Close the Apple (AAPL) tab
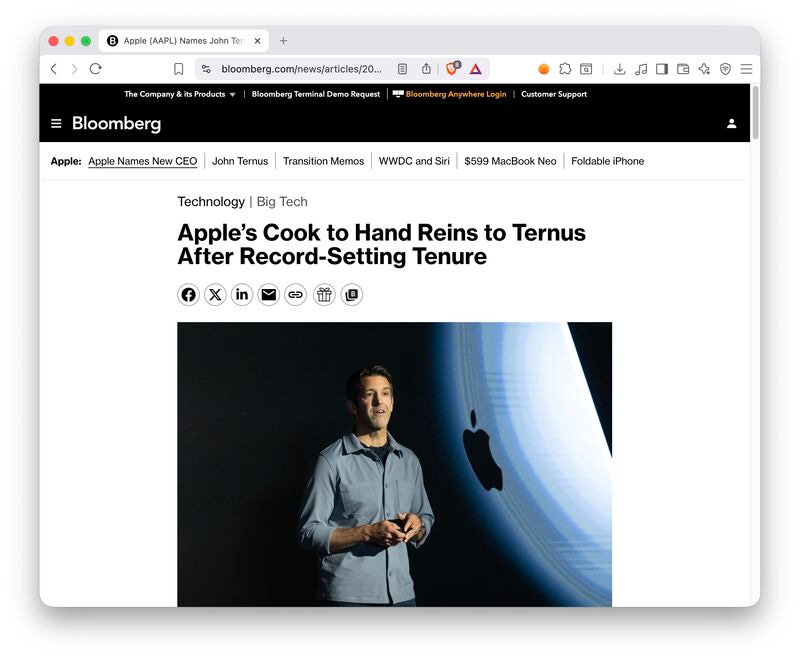 click(258, 41)
